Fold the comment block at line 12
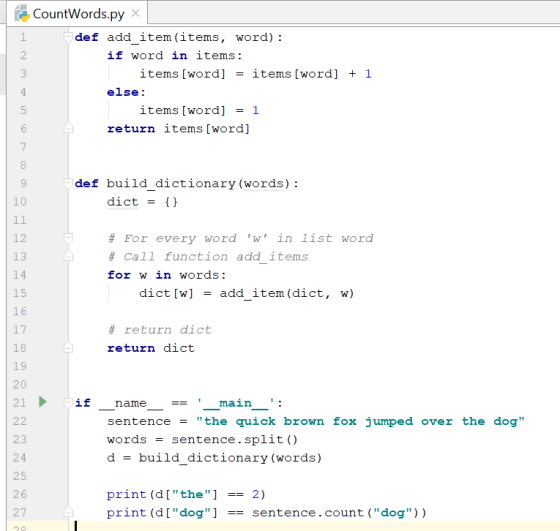Image resolution: width=560 pixels, height=531 pixels. point(68,238)
